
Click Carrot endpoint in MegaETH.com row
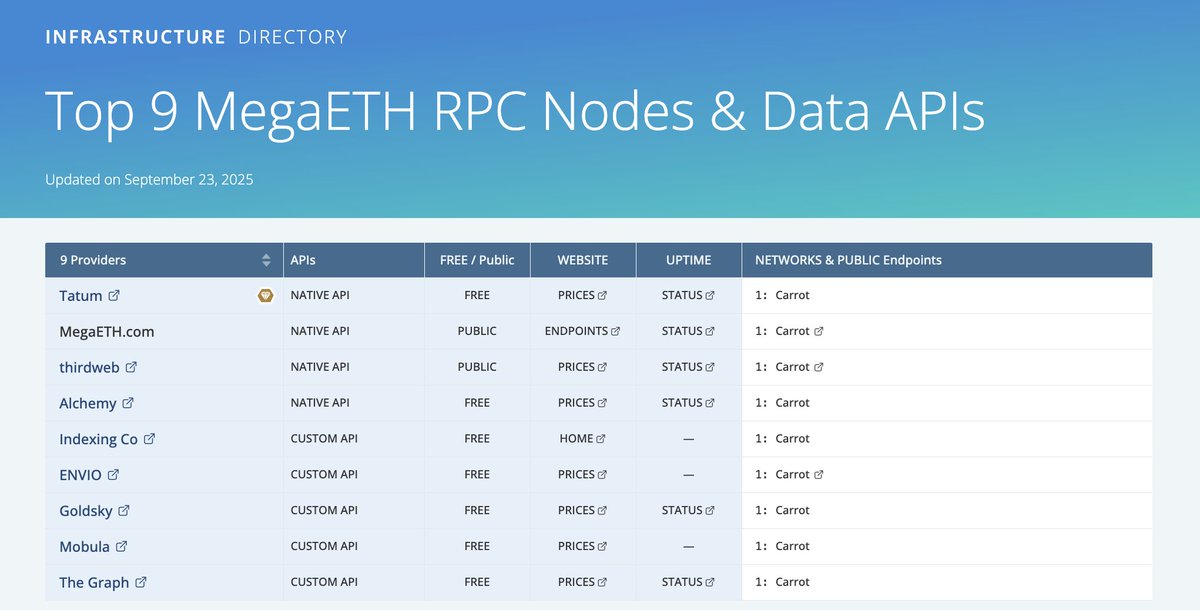[x=792, y=331]
